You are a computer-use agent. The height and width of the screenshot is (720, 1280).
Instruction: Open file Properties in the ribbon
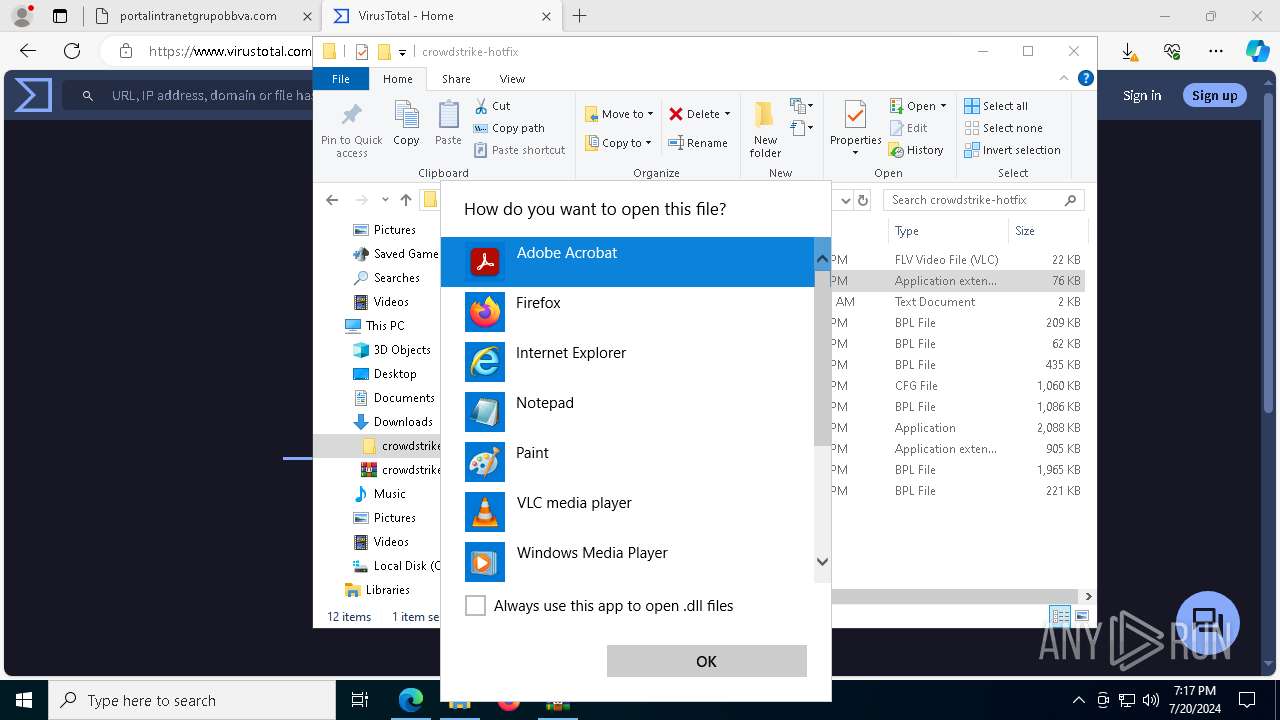[x=855, y=129]
